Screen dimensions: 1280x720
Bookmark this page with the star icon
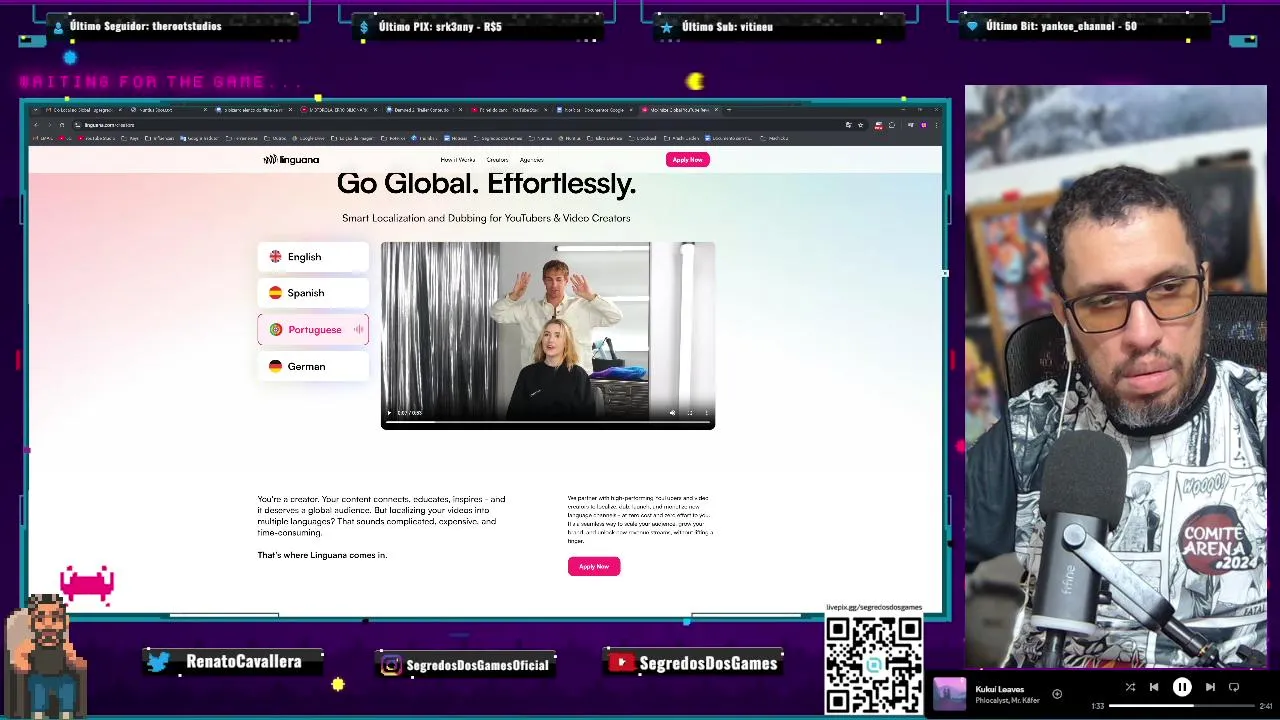click(860, 125)
